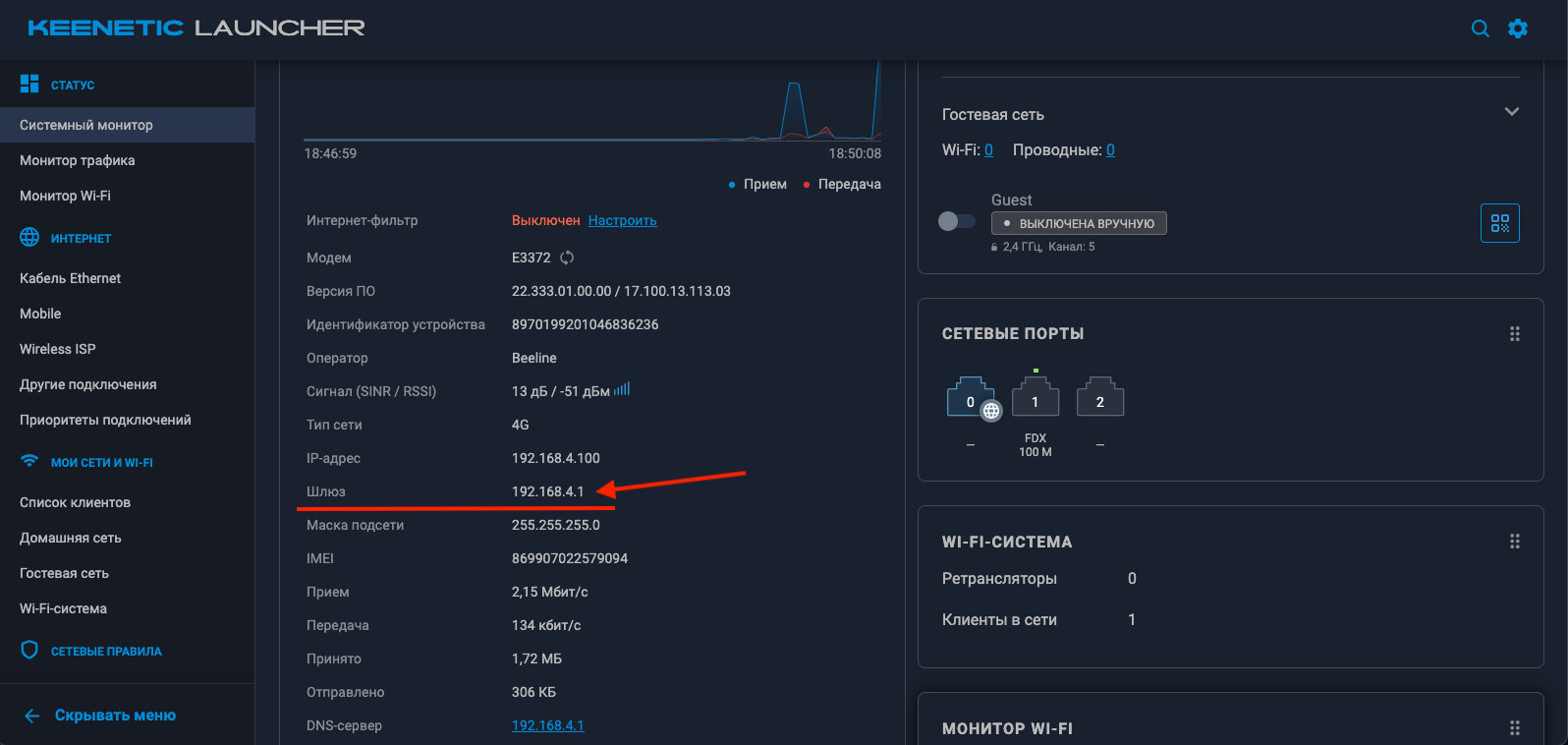Open the DNS server 192.168.4.1 link
Image resolution: width=1568 pixels, height=745 pixels.
click(x=547, y=725)
